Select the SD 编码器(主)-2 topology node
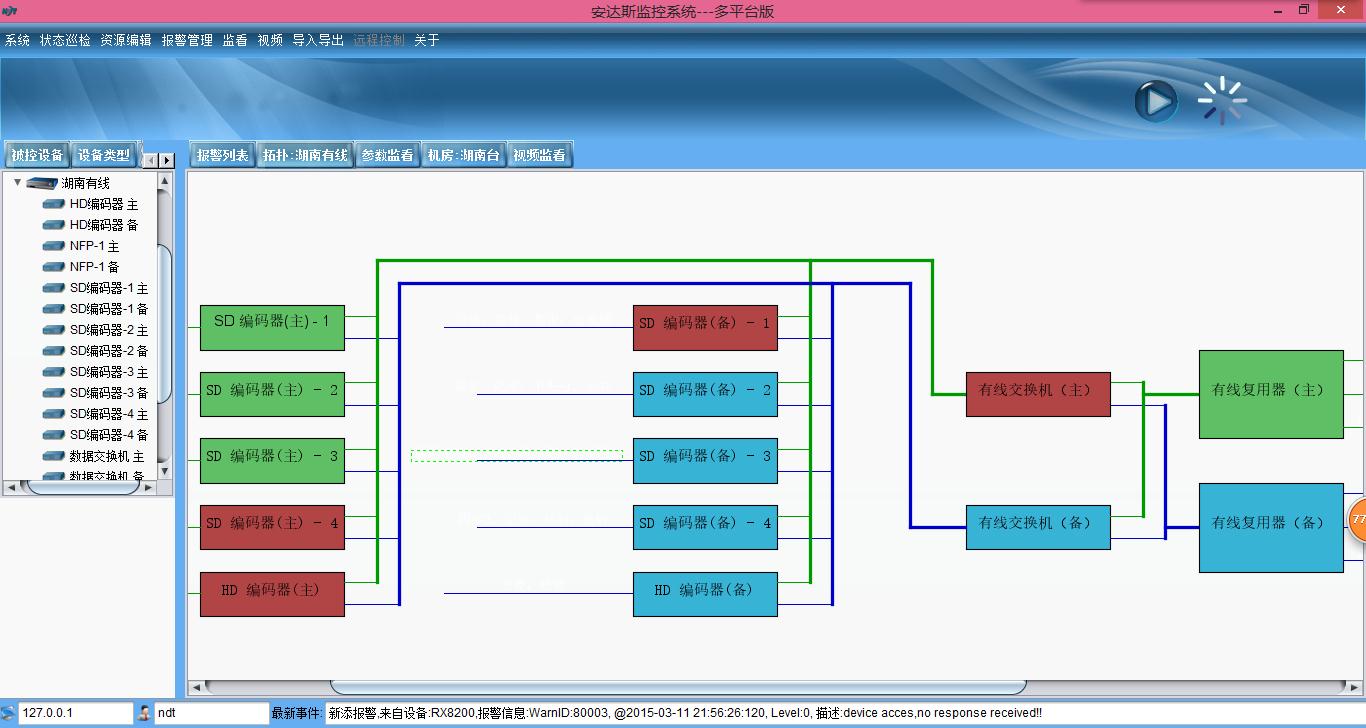 click(272, 394)
